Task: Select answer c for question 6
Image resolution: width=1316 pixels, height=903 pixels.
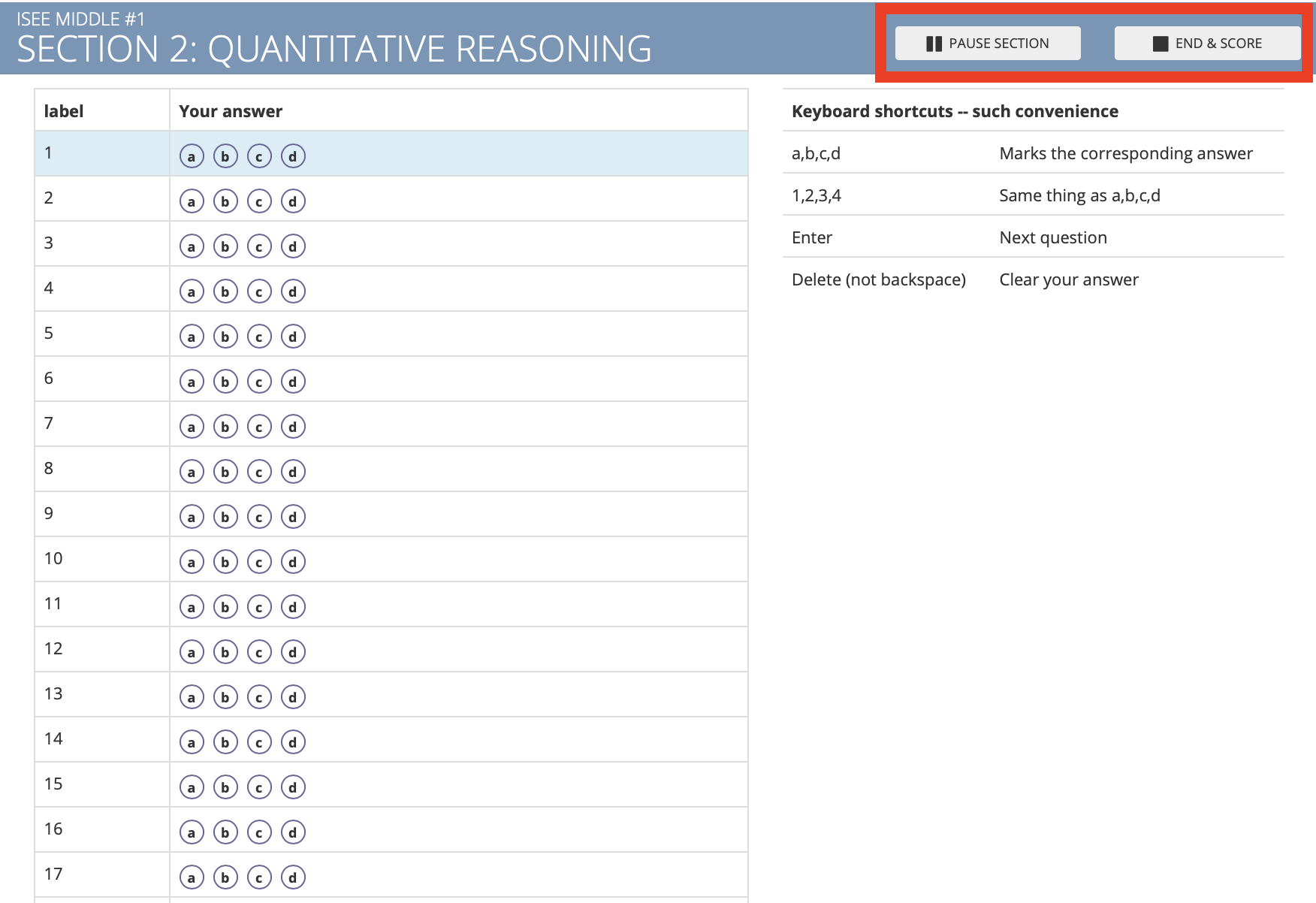Action: click(259, 382)
